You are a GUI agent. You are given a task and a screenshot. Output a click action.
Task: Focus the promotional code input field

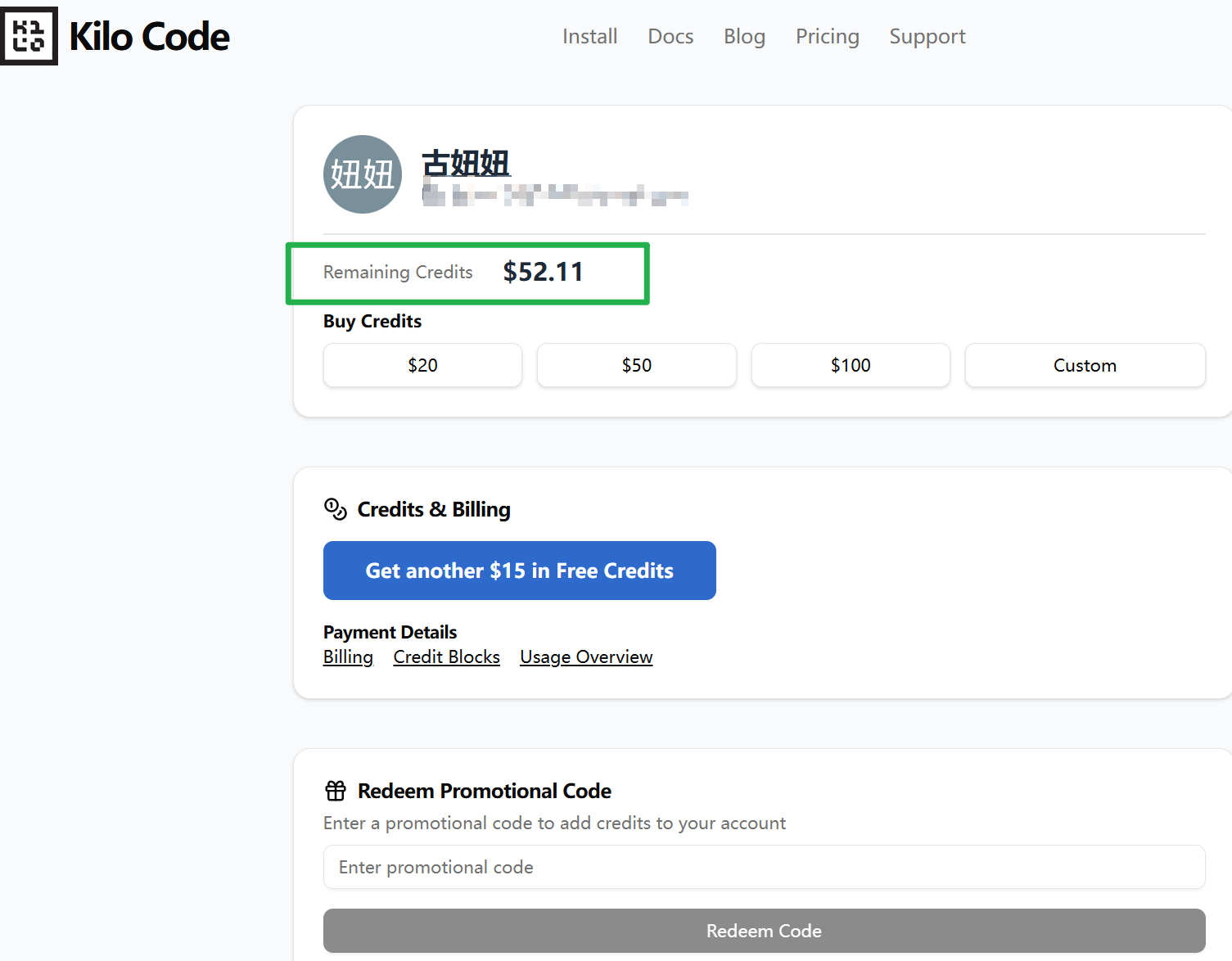tap(765, 867)
